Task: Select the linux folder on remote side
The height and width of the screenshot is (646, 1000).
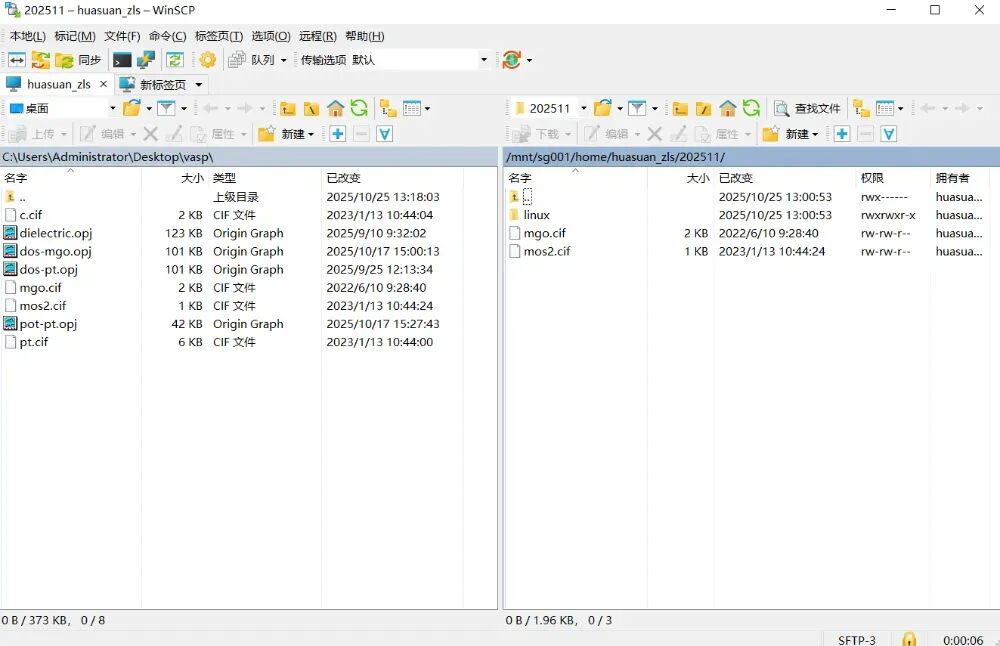Action: 537,215
